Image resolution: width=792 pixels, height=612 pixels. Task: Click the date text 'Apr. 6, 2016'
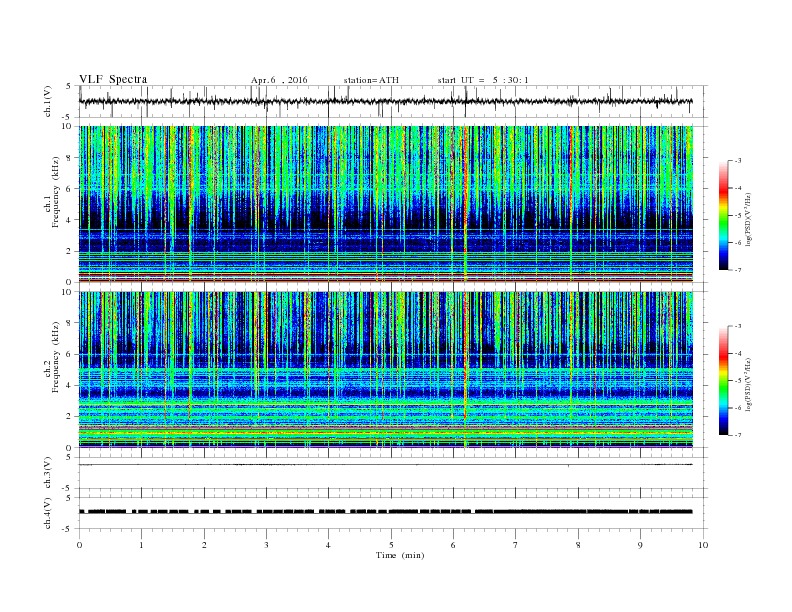point(279,80)
